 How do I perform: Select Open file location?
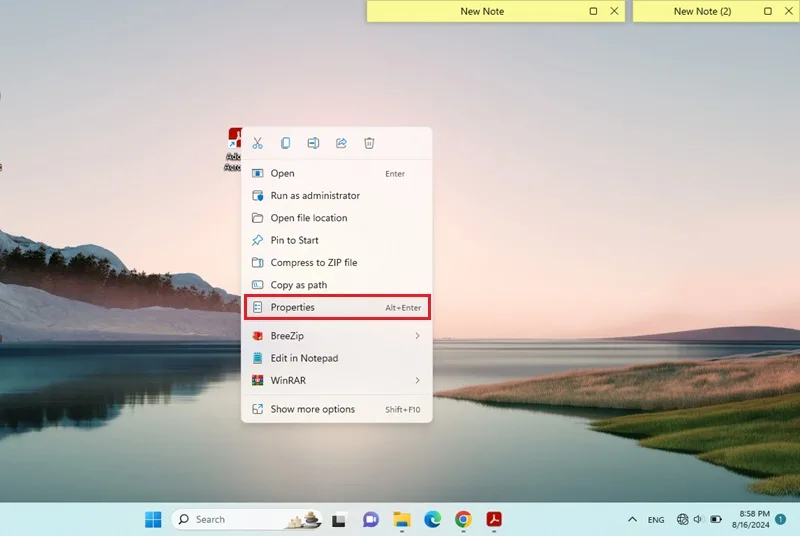(337, 218)
